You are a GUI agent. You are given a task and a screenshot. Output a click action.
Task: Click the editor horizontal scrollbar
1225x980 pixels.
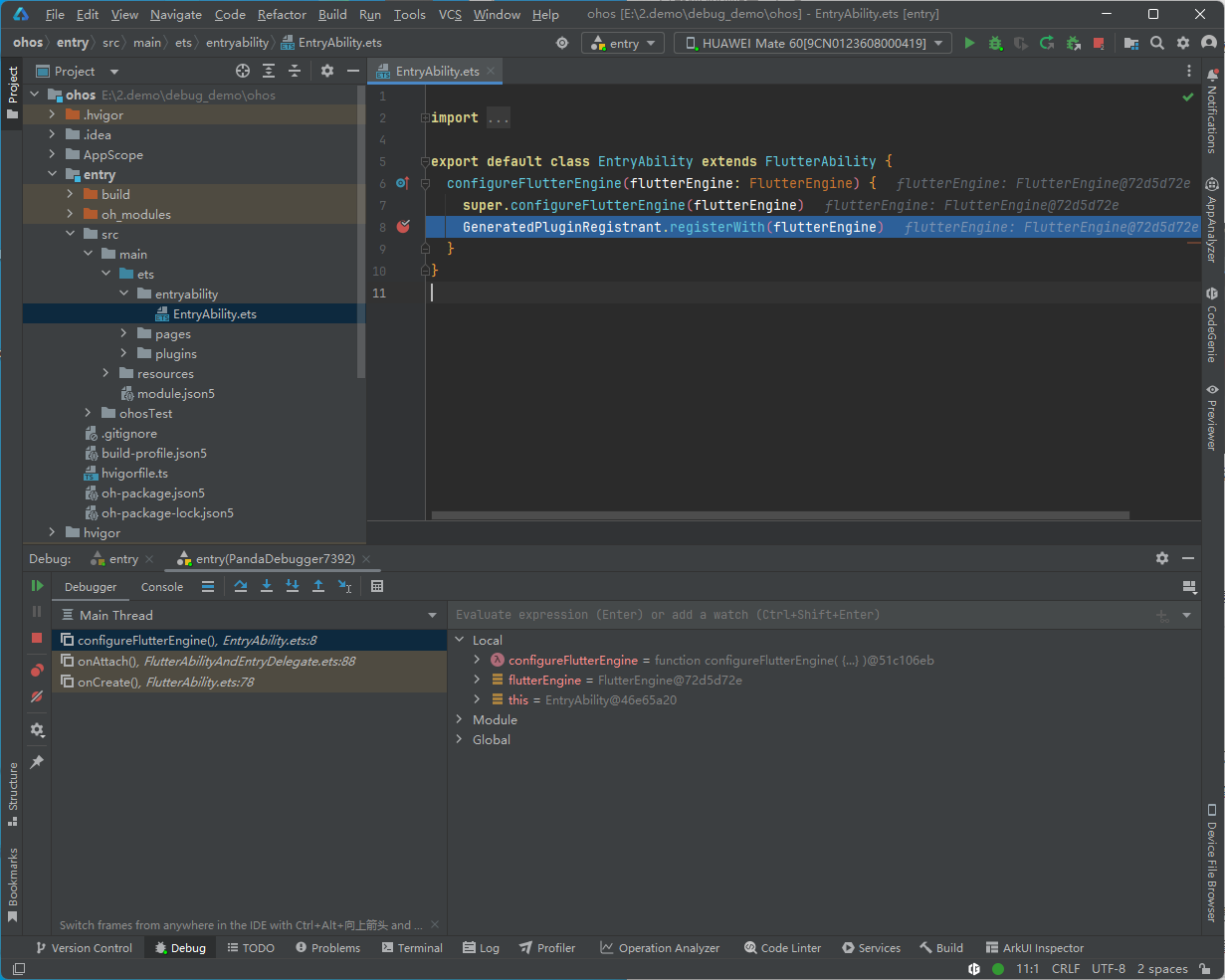click(780, 515)
